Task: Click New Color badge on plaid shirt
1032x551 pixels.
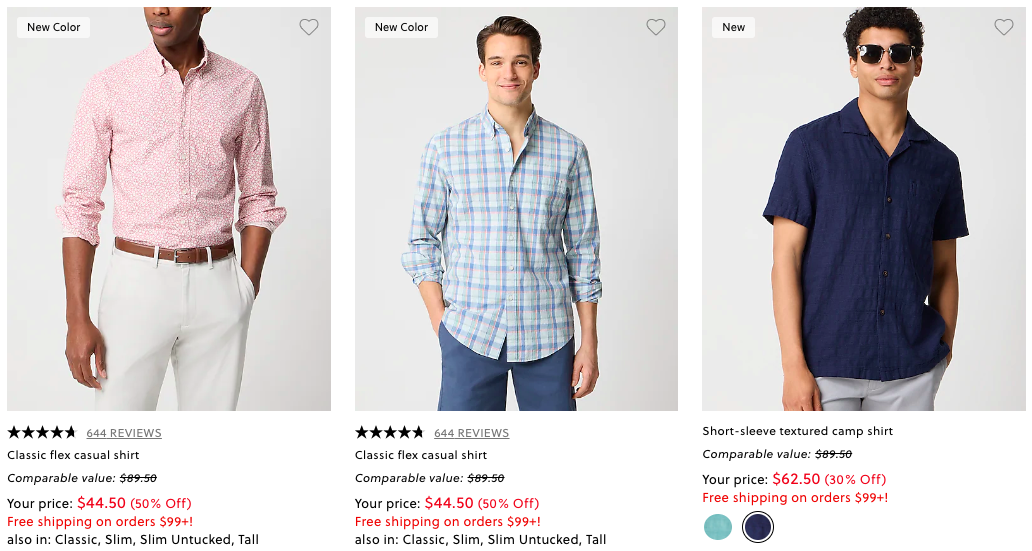Action: pyautogui.click(x=401, y=28)
